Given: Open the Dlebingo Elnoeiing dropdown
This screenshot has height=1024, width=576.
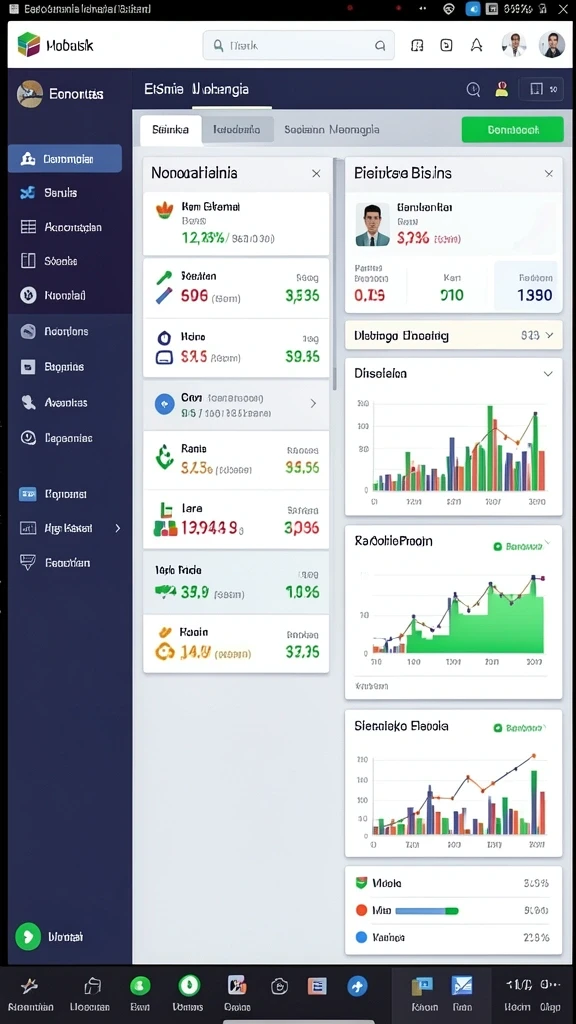Looking at the screenshot, I should [453, 336].
